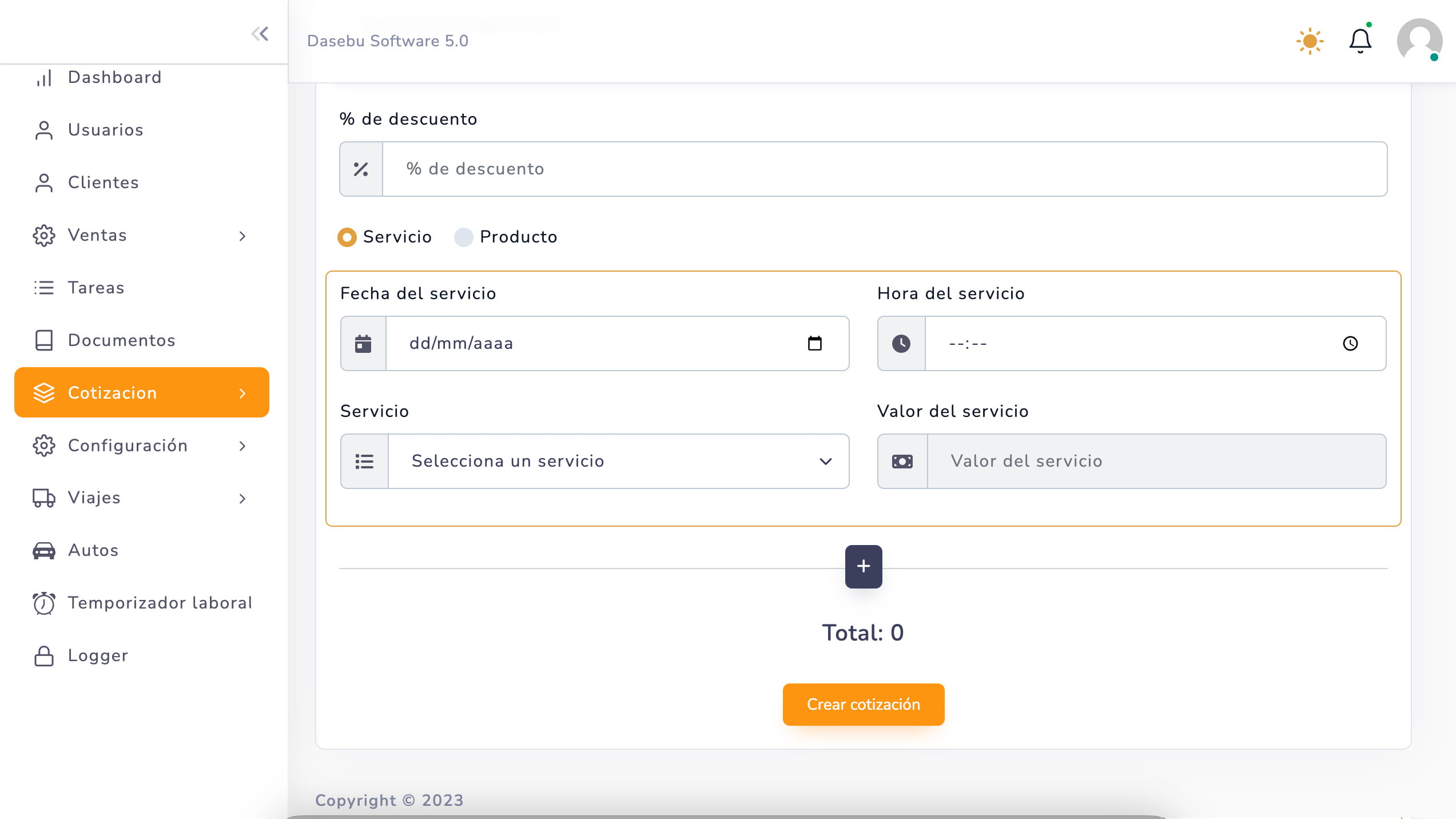Click the Viajes truck icon

coord(44,498)
